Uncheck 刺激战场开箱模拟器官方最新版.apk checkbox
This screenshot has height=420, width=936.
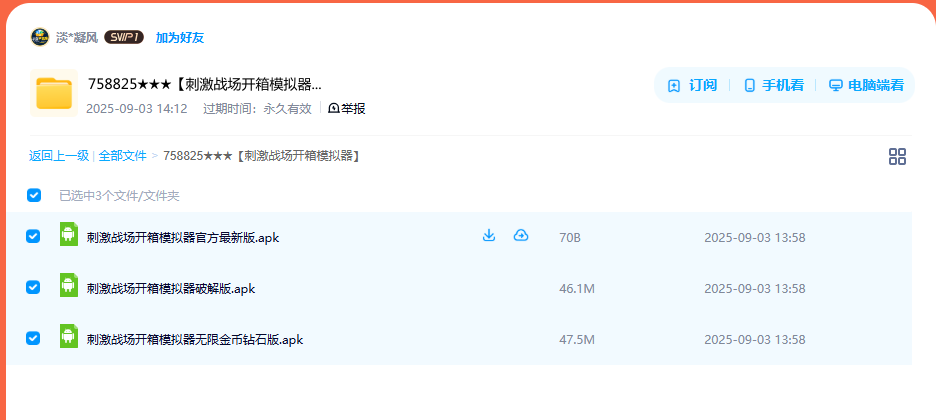(x=33, y=237)
